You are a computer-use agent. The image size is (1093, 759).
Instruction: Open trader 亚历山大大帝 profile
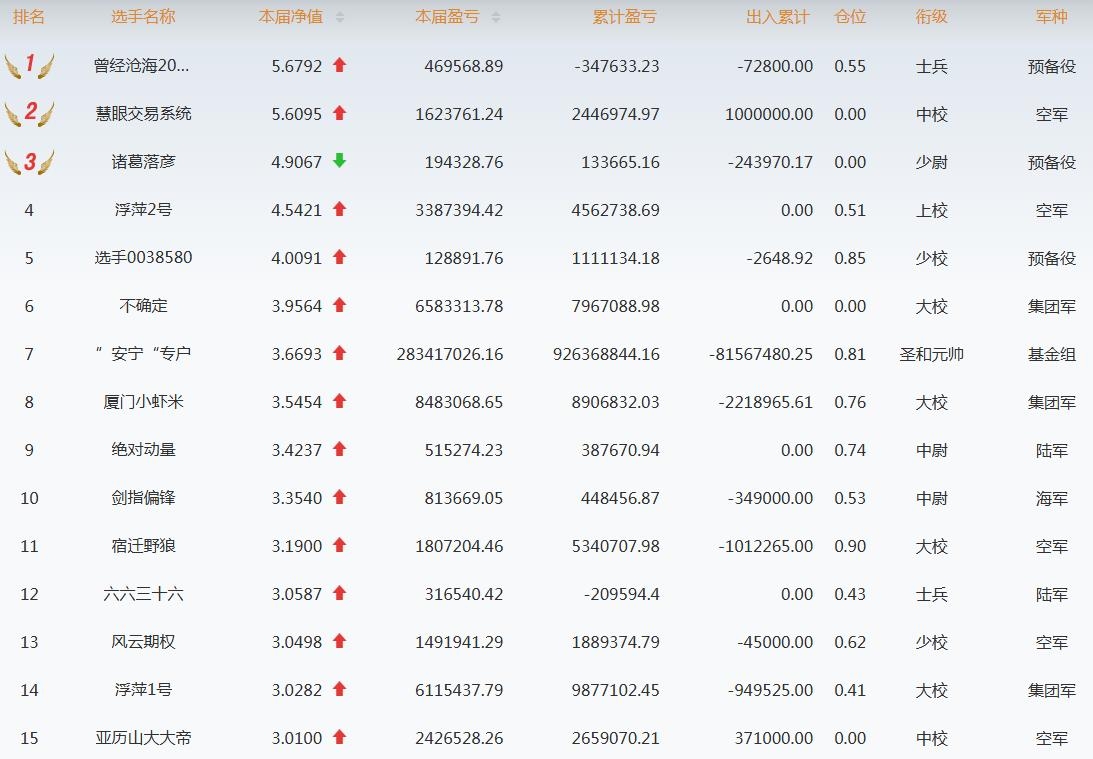coord(143,738)
